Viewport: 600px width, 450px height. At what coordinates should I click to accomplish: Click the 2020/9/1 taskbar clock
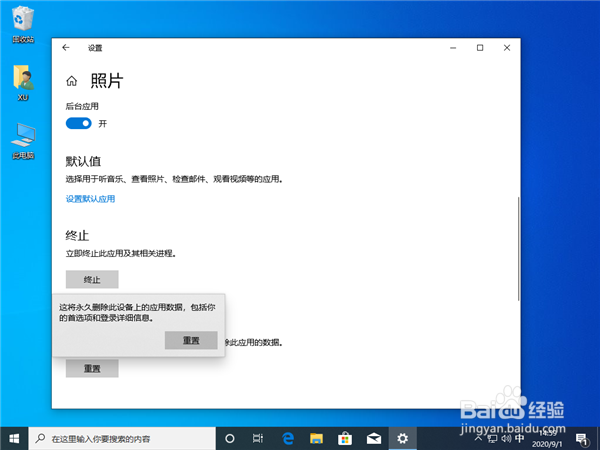(547, 439)
